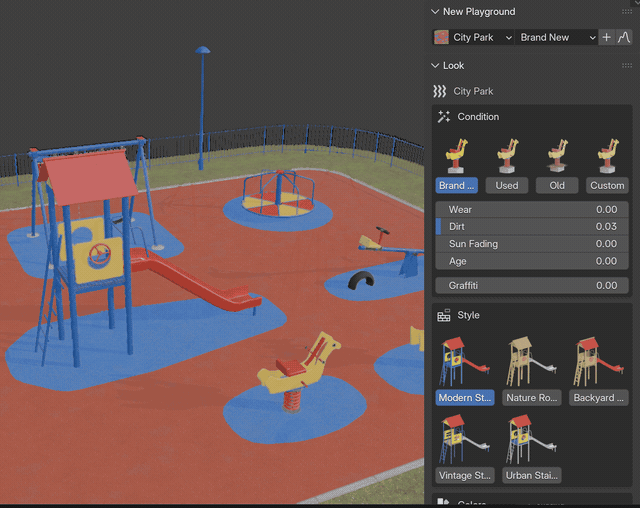The height and width of the screenshot is (508, 640).
Task: Click the Dirt slider
Action: coord(532,227)
